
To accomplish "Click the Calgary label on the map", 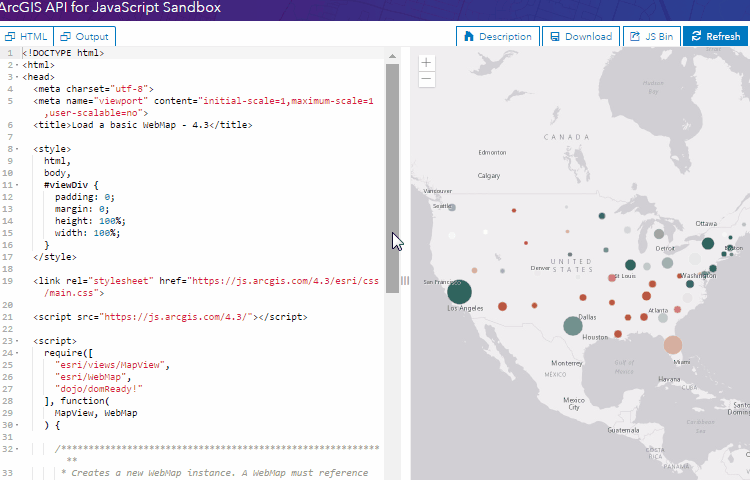I will (489, 175).
